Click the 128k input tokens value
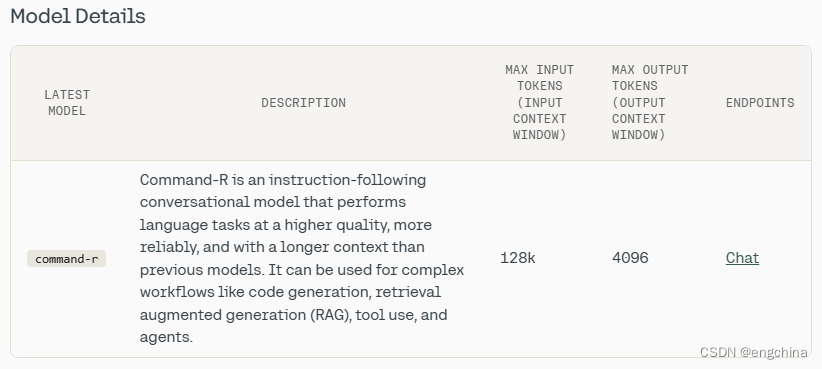The width and height of the screenshot is (822, 369). click(518, 258)
